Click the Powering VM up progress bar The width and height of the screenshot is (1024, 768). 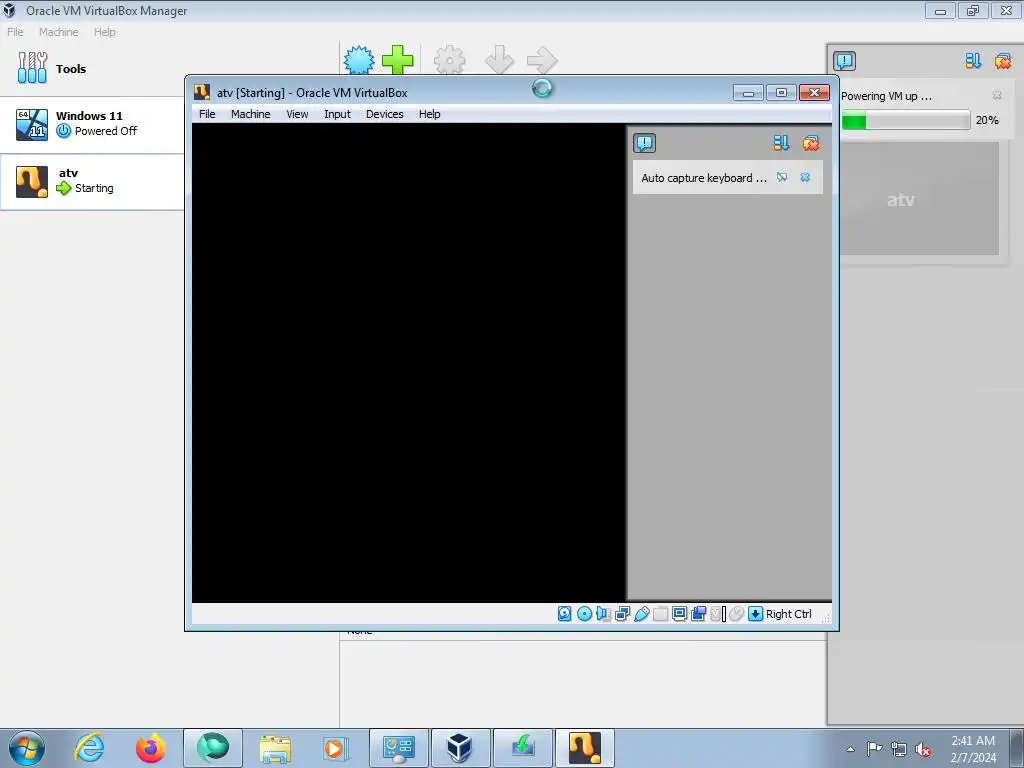click(905, 120)
